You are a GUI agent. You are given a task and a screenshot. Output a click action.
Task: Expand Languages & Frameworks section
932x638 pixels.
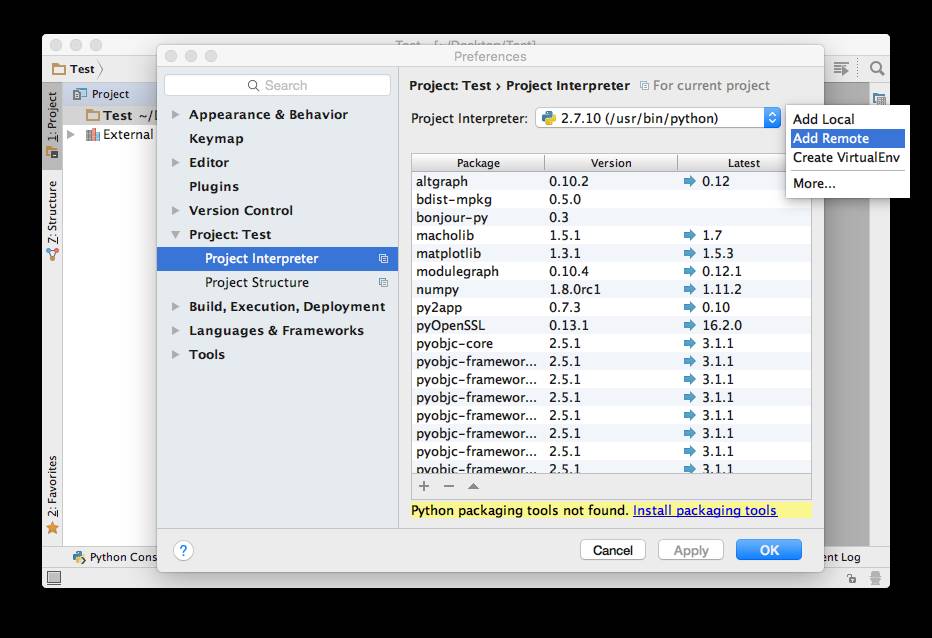[175, 330]
